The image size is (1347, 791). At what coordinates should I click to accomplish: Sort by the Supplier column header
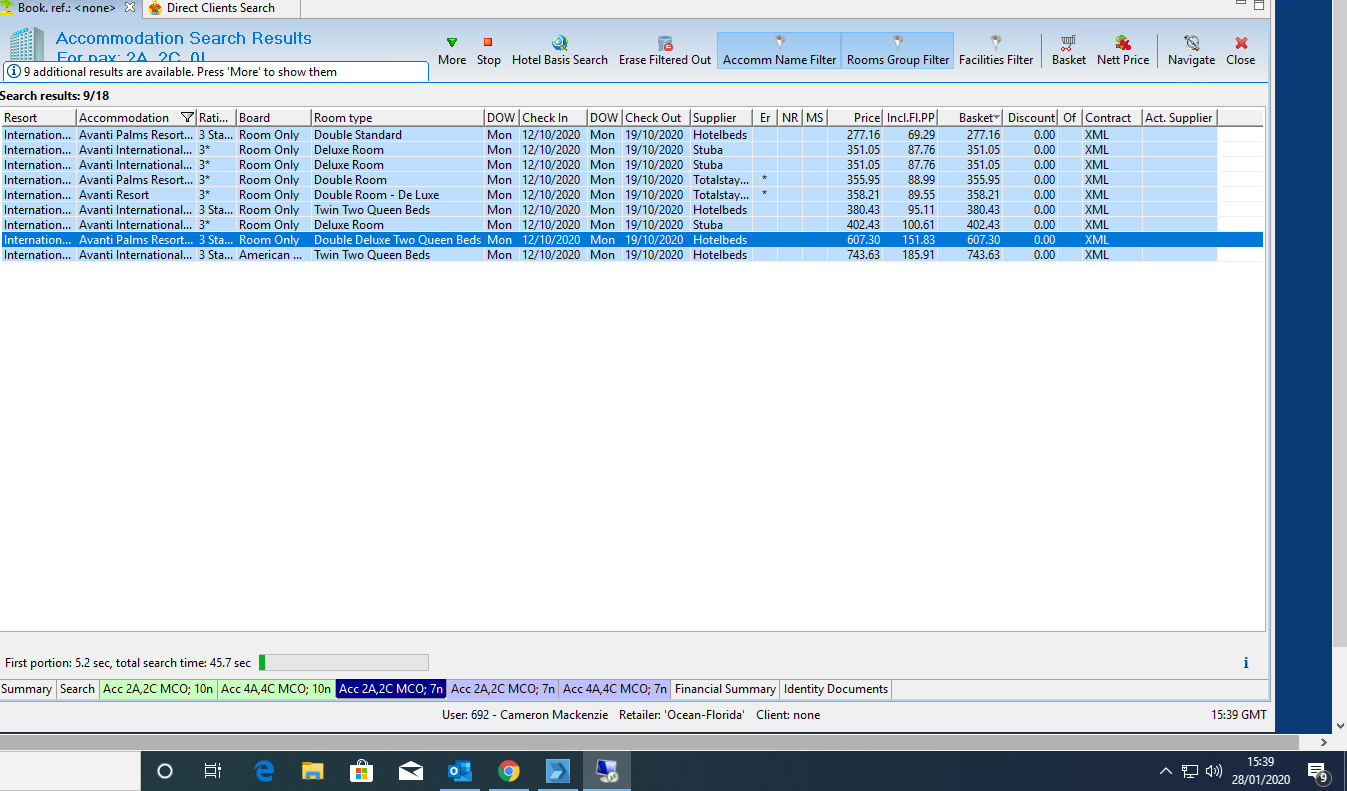(720, 118)
